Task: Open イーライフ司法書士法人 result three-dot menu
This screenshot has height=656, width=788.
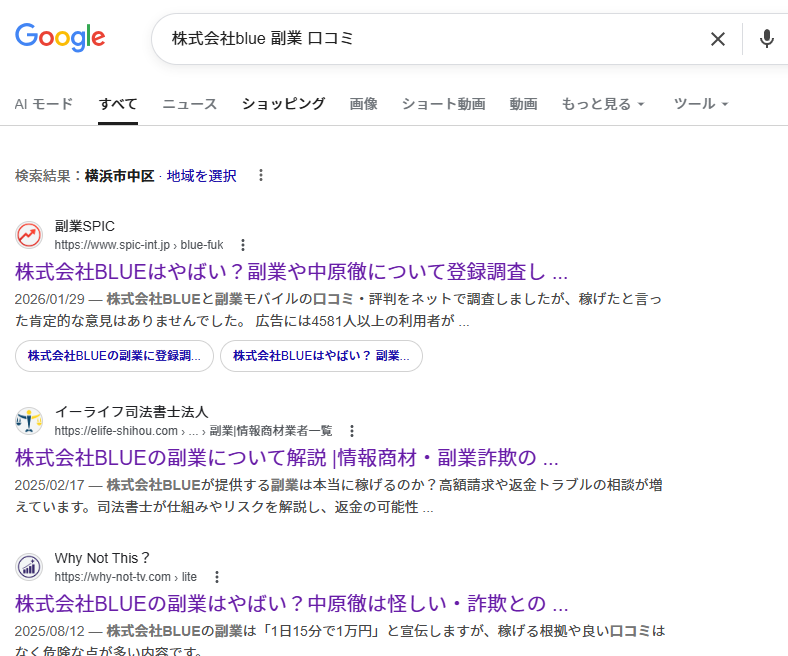Action: tap(352, 431)
